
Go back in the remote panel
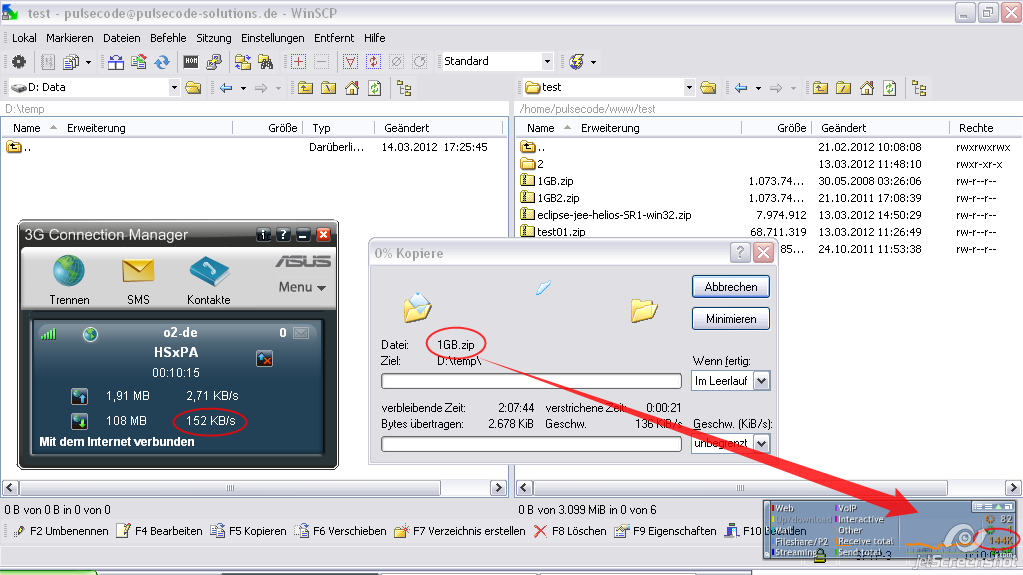741,87
